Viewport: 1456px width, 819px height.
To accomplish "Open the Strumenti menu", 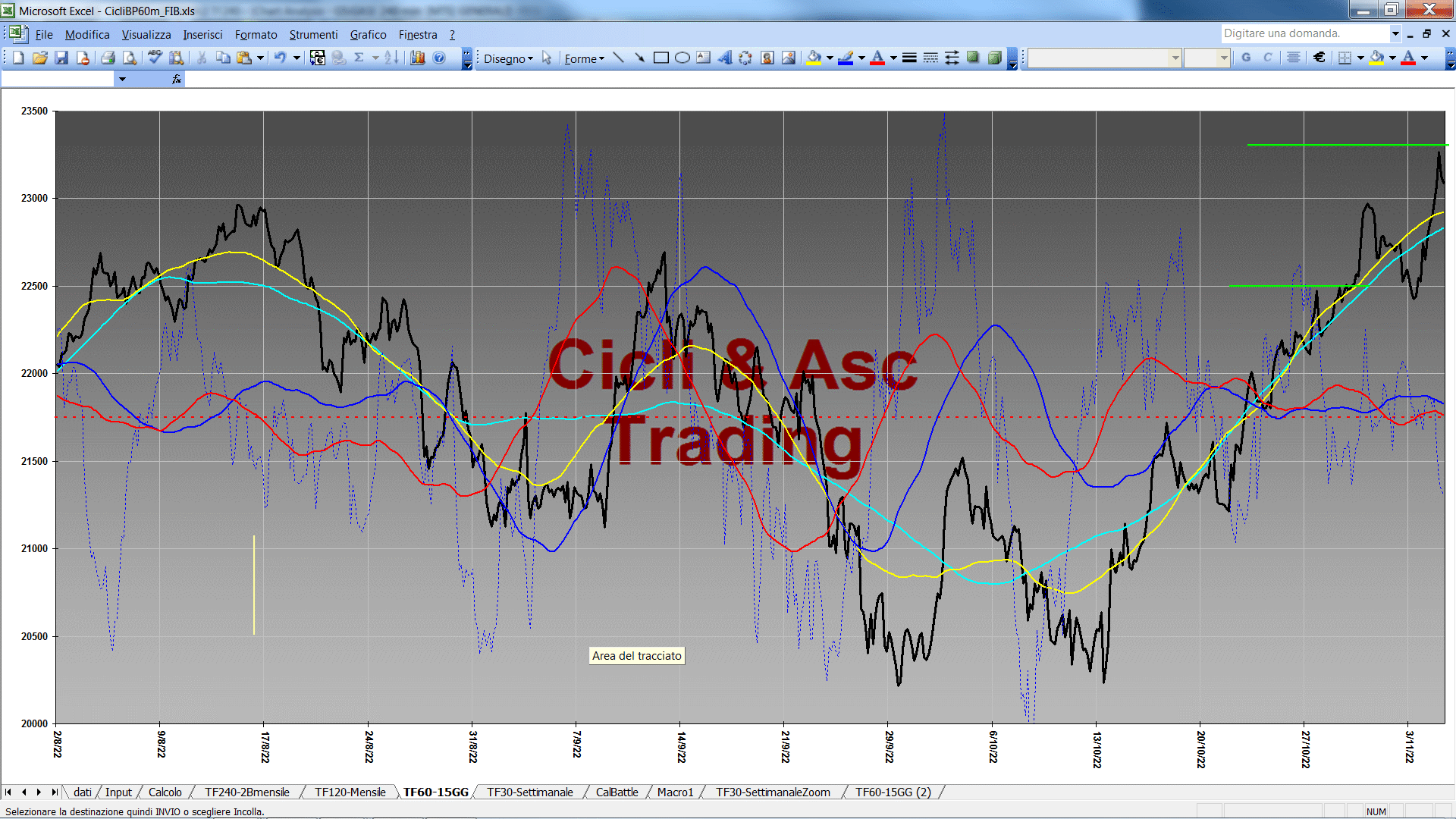I will 313,35.
